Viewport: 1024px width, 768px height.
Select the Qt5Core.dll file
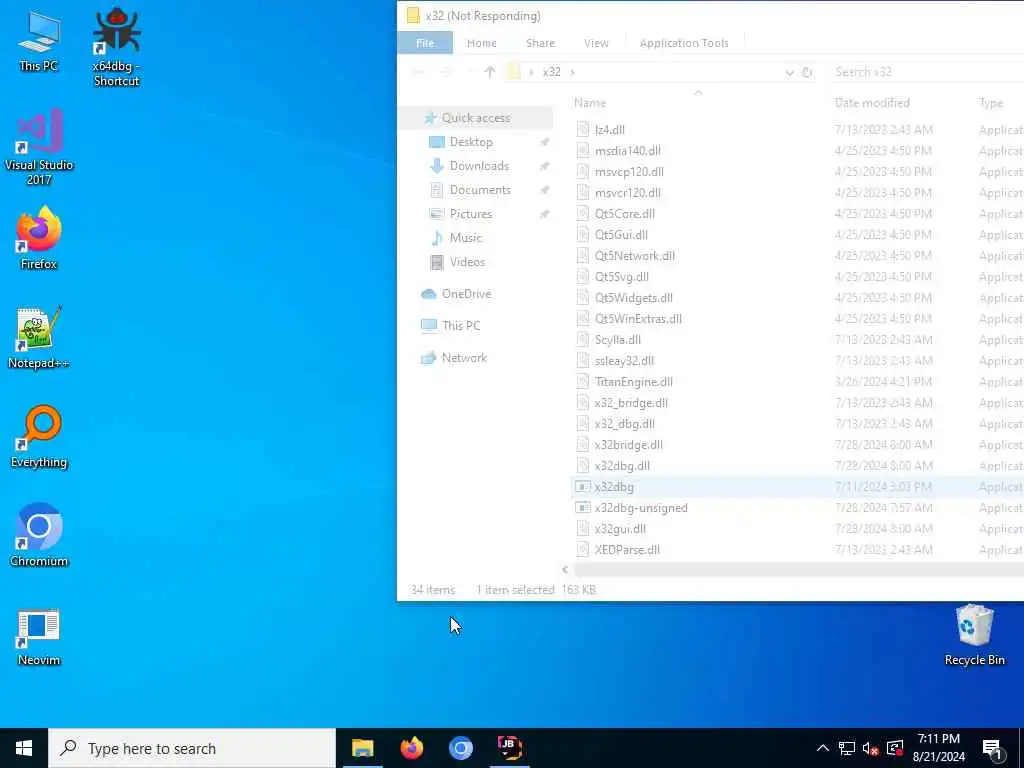click(x=624, y=214)
